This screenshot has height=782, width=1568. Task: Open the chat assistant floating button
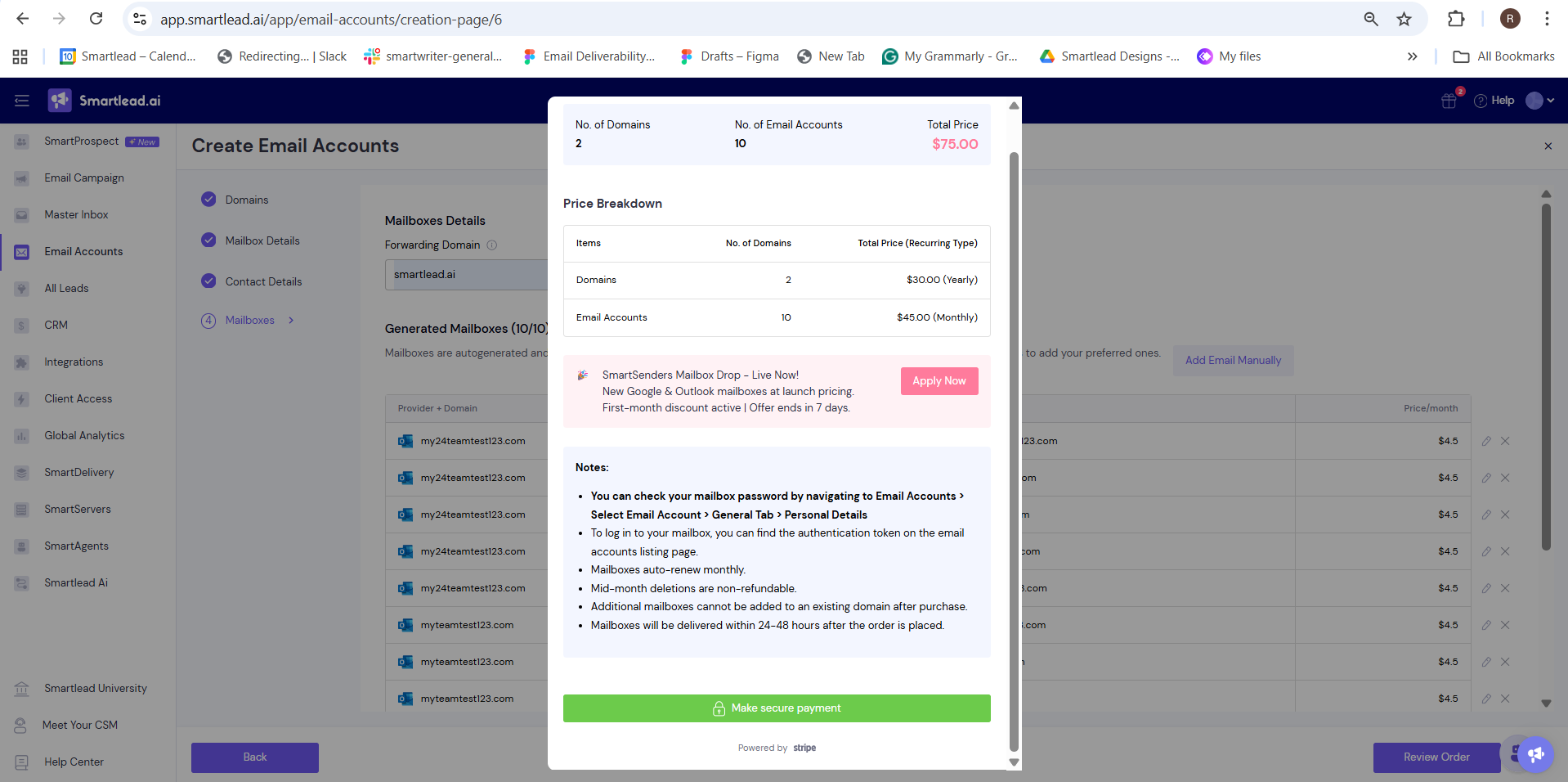coord(1534,754)
